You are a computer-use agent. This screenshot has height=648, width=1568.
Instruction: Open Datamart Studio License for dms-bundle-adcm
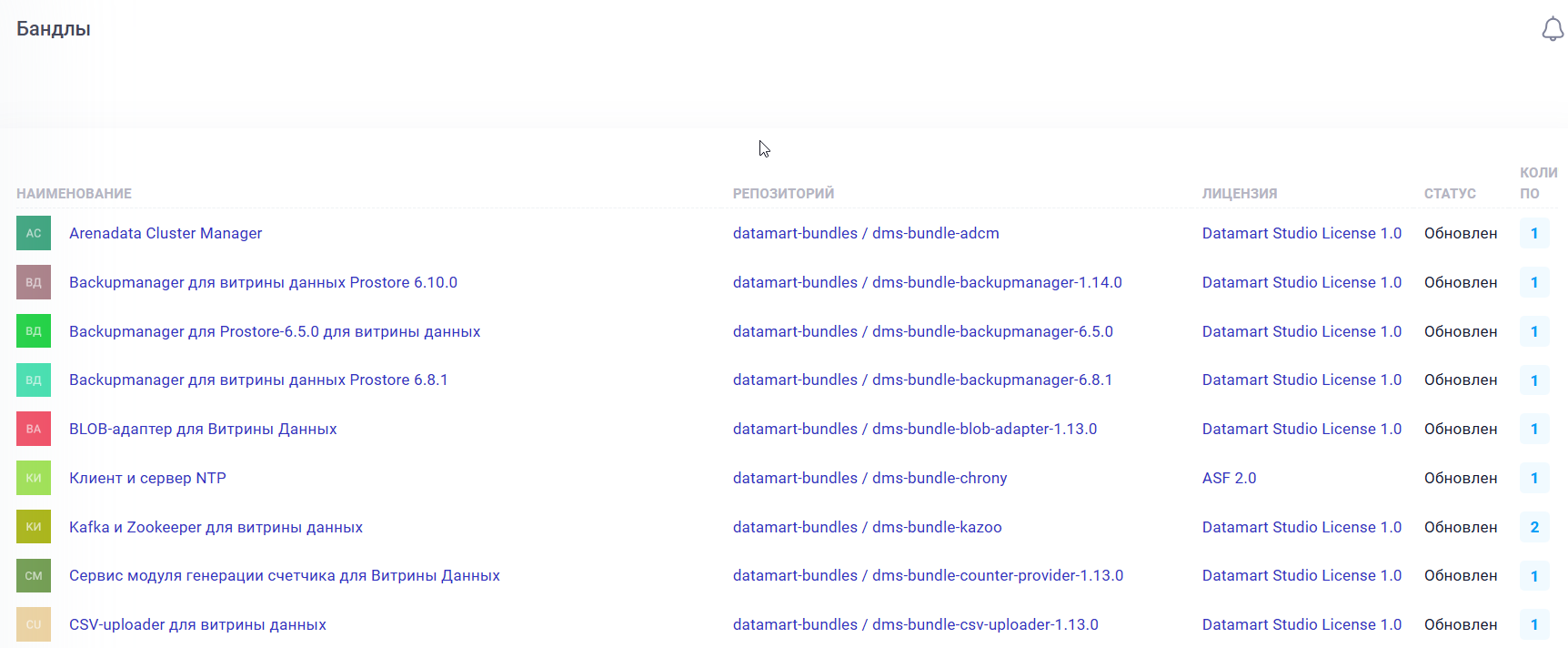(1302, 233)
